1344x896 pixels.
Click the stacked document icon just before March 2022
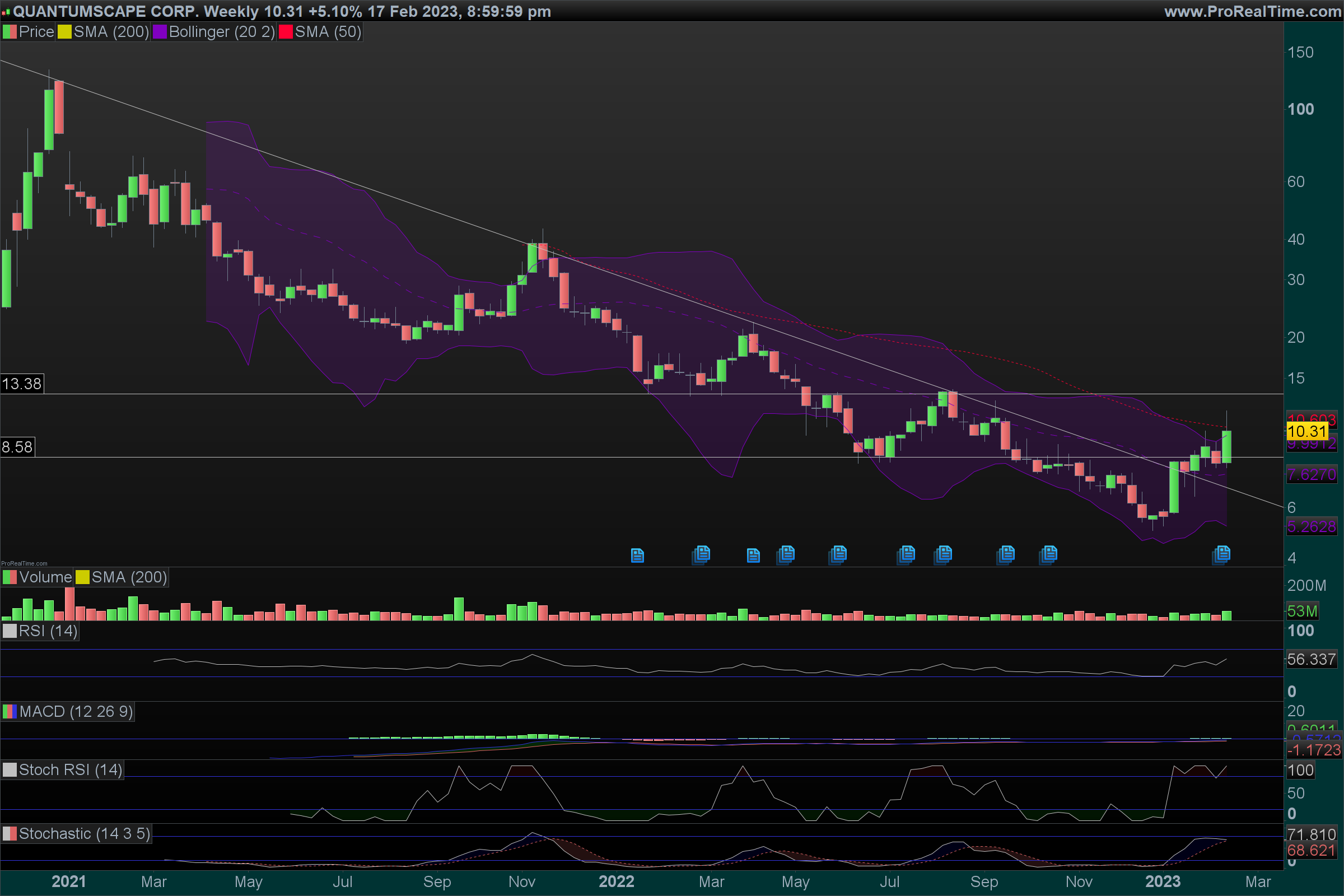(x=702, y=554)
